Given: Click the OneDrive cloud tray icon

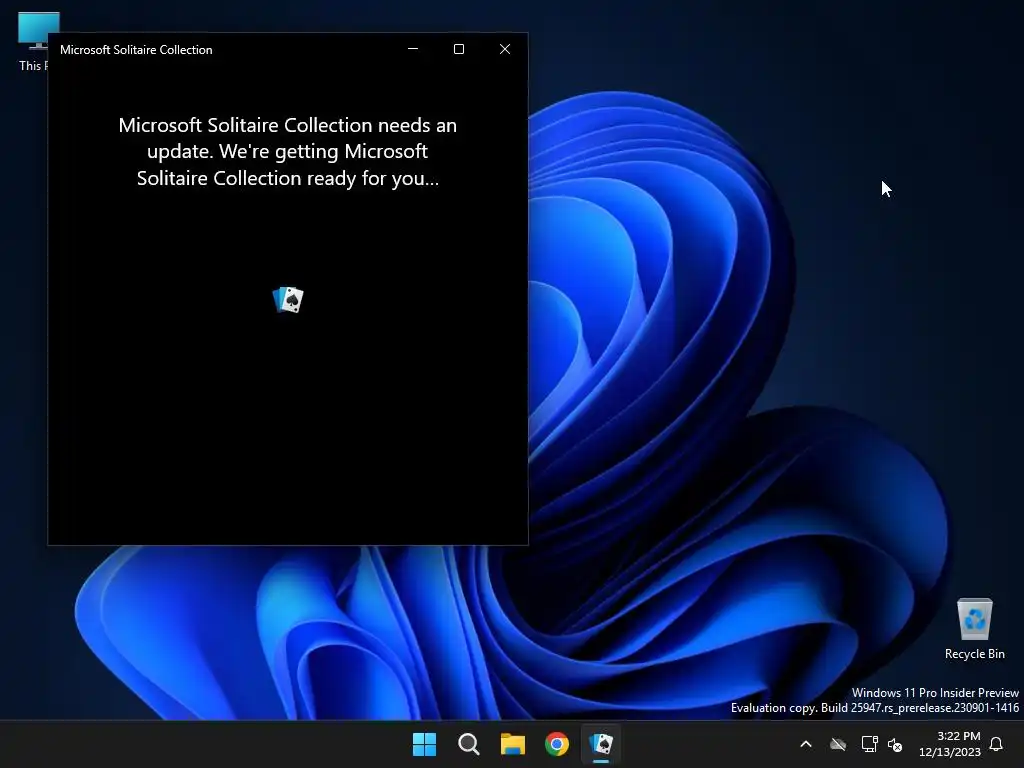Looking at the screenshot, I should 838,744.
